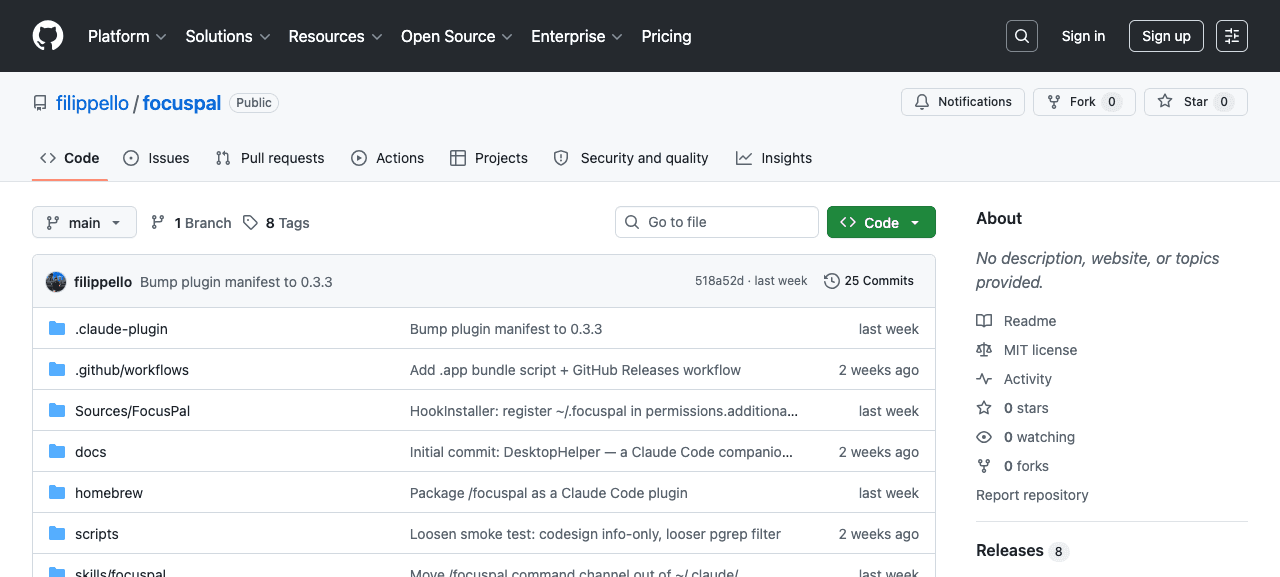This screenshot has height=577, width=1280.
Task: Fork the focuspal repository
Action: (1084, 102)
